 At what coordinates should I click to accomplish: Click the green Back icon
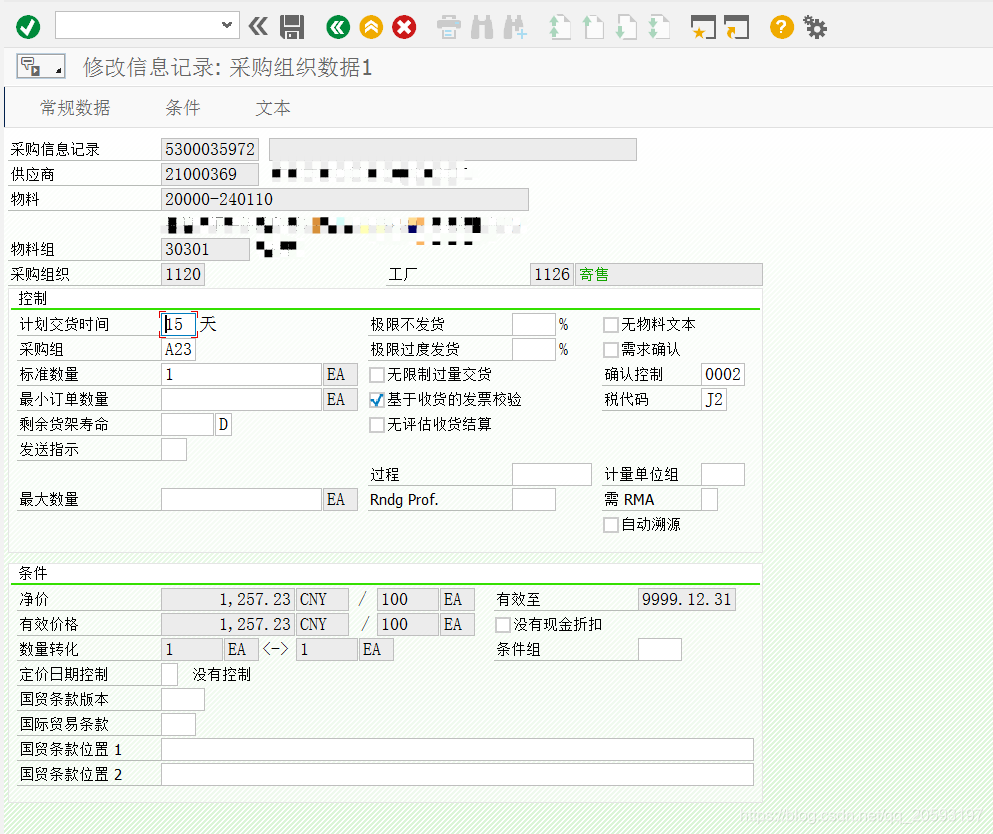[338, 27]
